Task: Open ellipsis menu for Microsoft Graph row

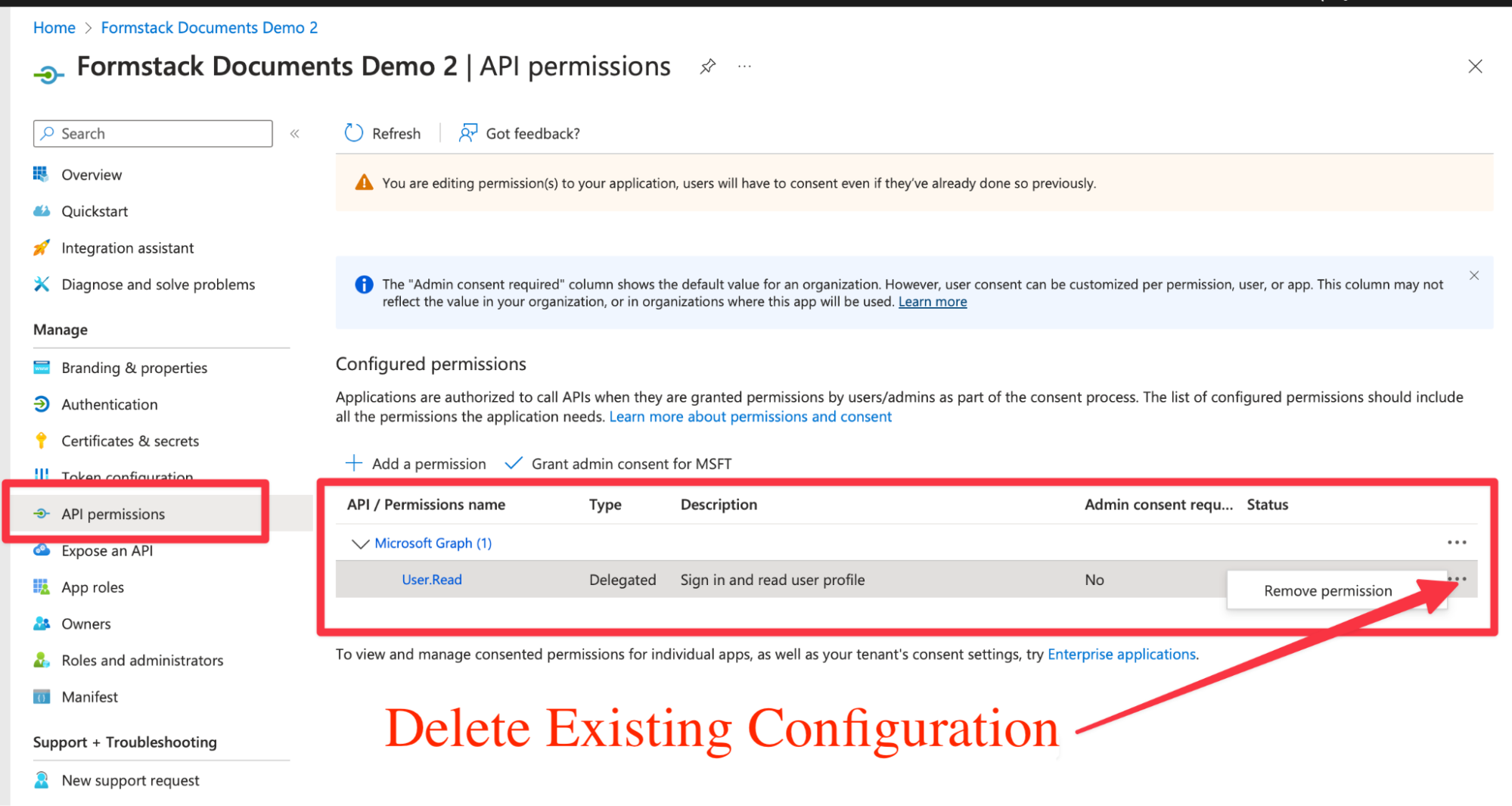Action: pos(1456,542)
